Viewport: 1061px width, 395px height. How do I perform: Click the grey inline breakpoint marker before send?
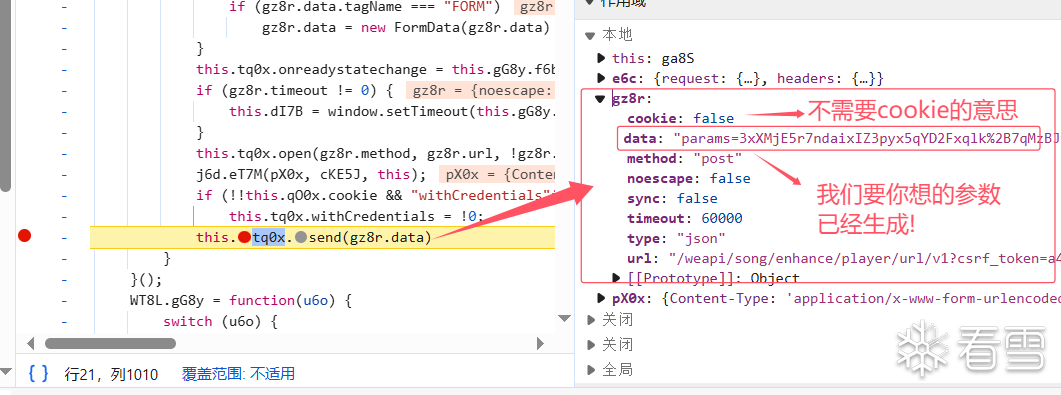(301, 237)
